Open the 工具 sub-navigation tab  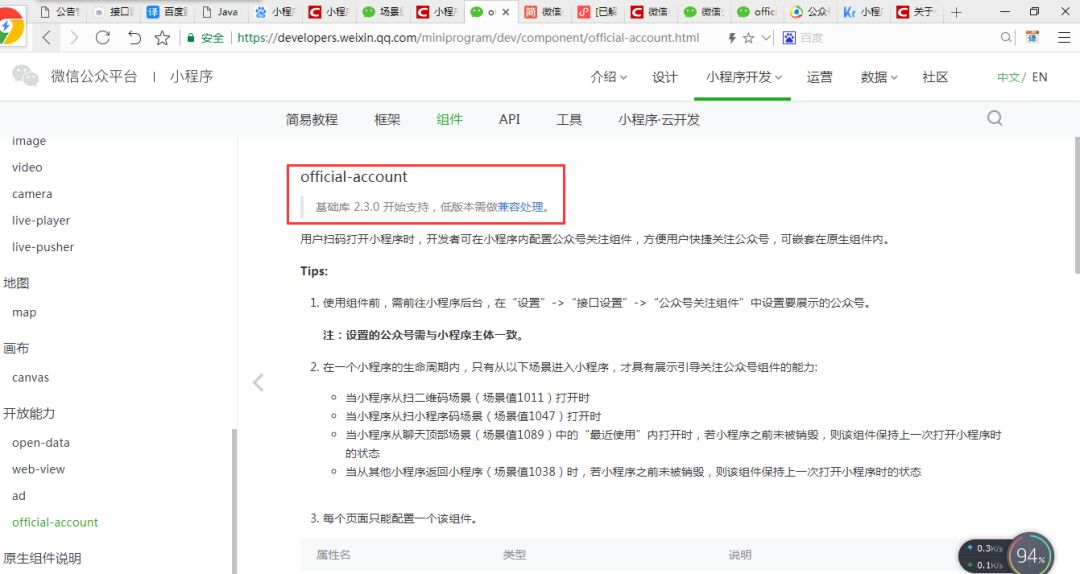click(569, 119)
